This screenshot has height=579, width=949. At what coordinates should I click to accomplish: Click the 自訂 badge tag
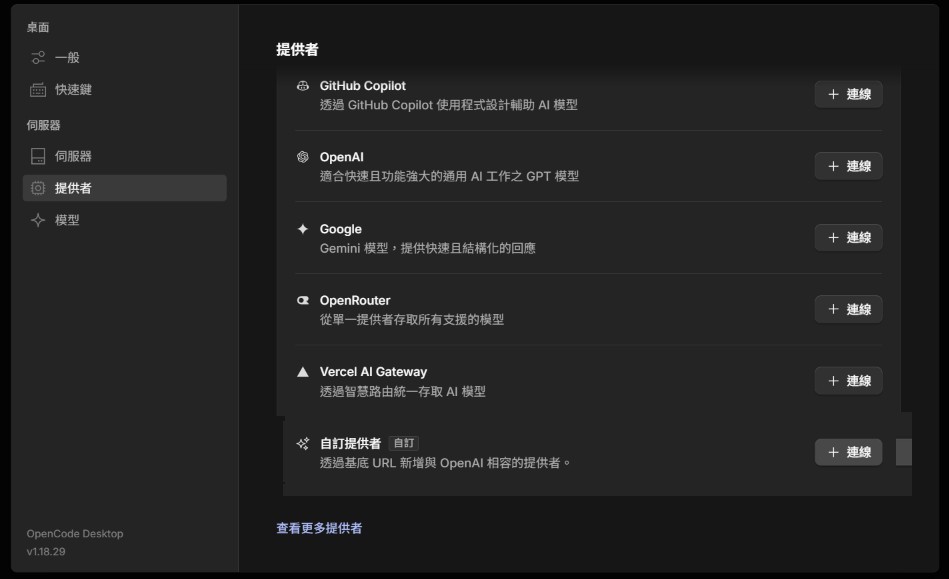[x=404, y=443]
